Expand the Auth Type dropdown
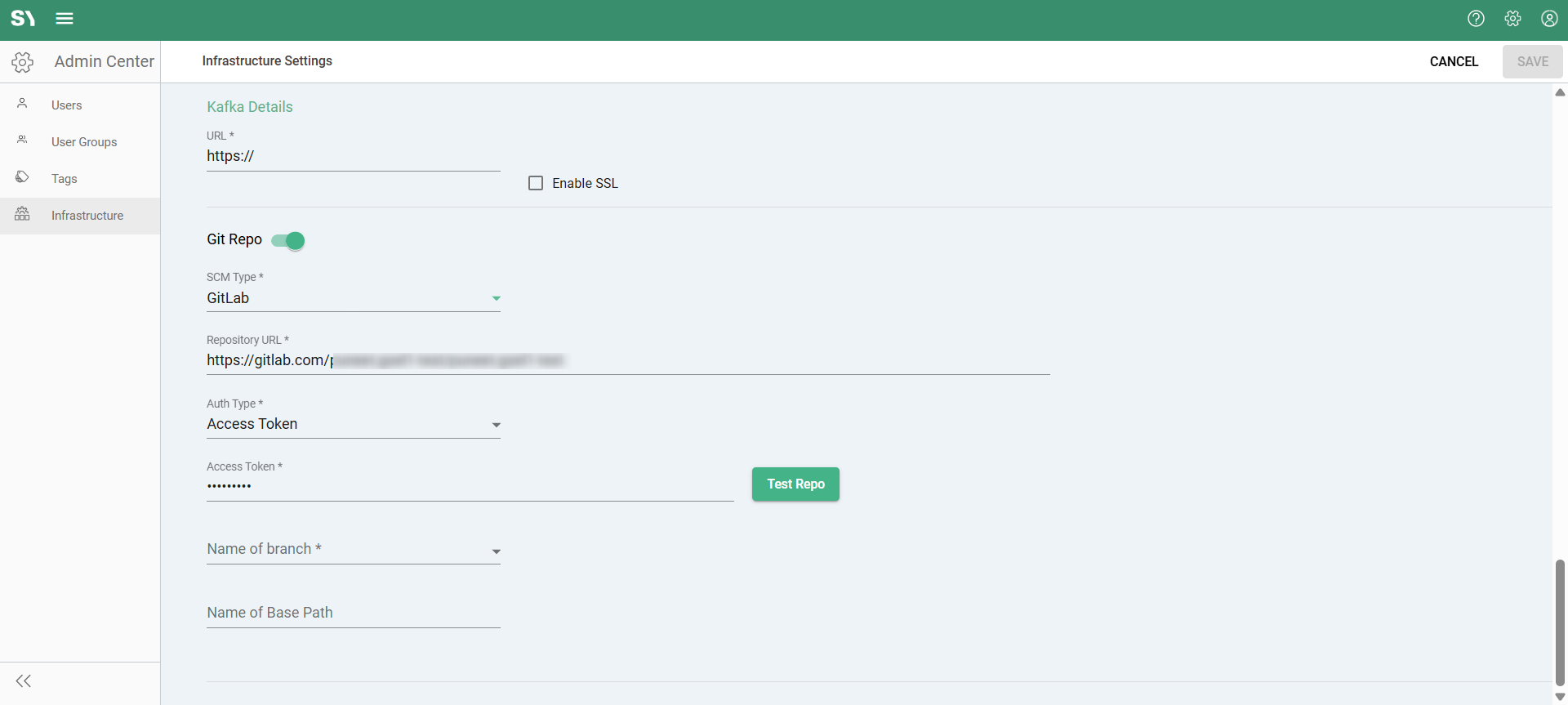Viewport: 1568px width, 705px height. click(x=353, y=425)
